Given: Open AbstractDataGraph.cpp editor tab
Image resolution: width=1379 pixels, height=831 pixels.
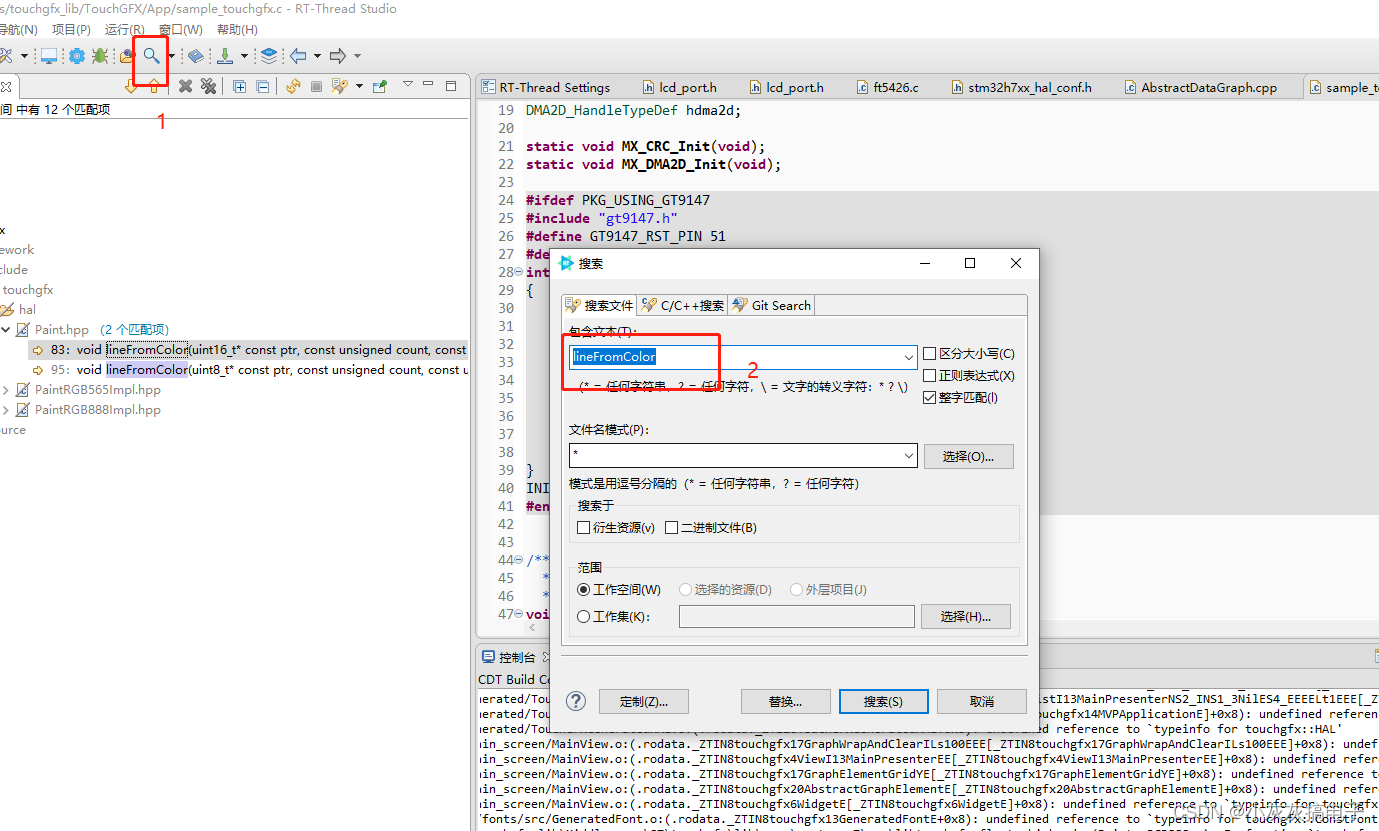Looking at the screenshot, I should coord(1200,88).
